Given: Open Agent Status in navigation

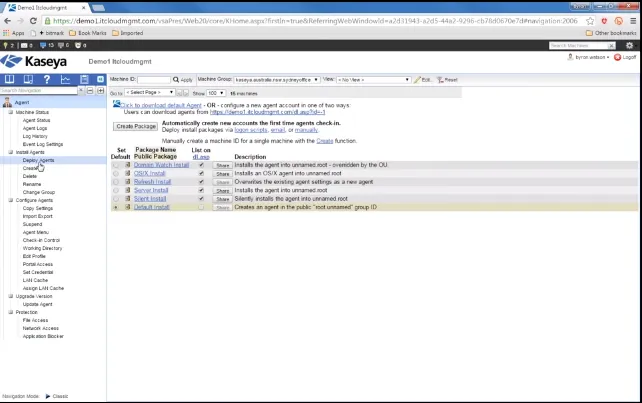Looking at the screenshot, I should 36,120.
